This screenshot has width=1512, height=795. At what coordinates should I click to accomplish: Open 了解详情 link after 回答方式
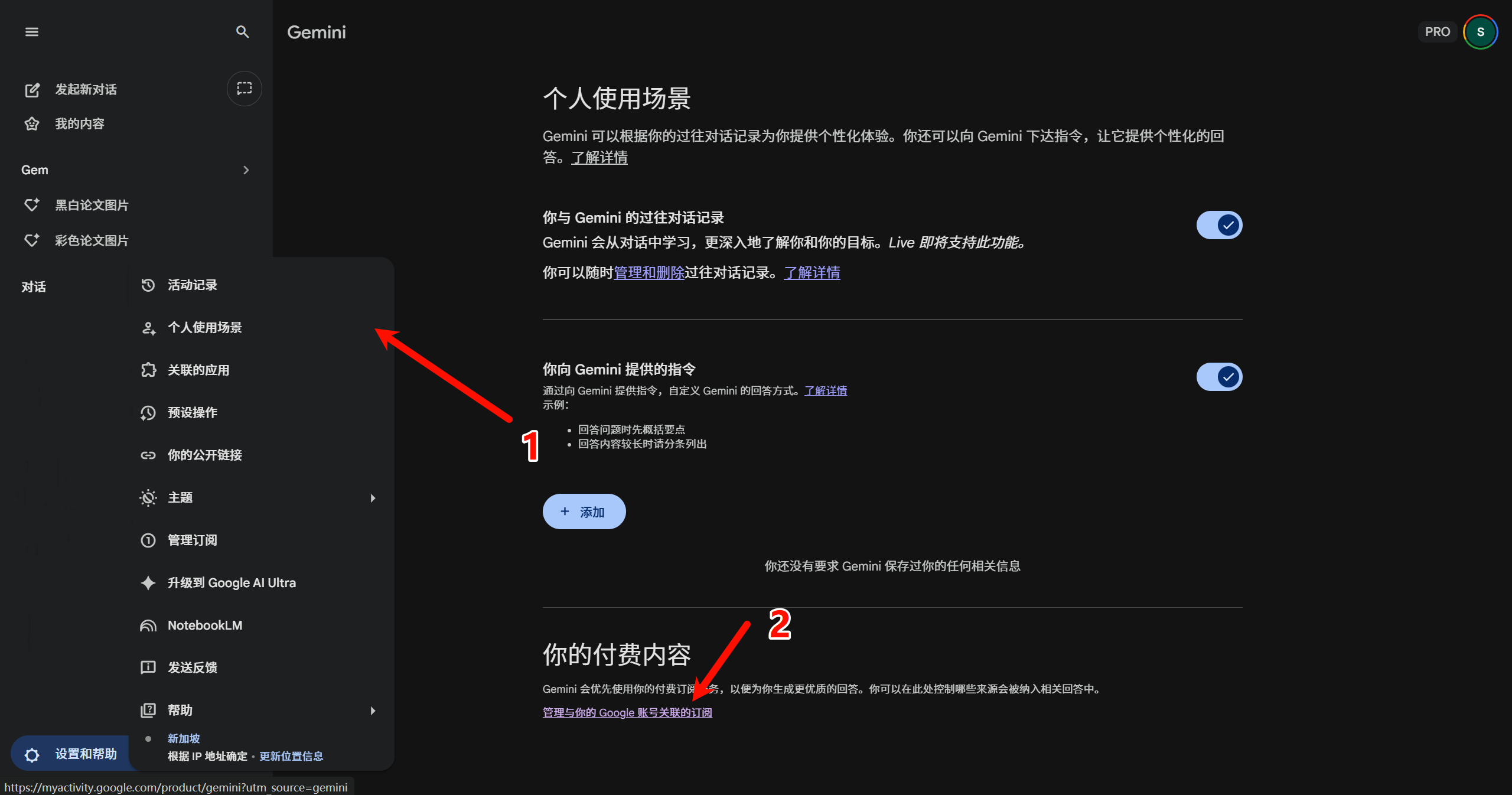click(826, 391)
